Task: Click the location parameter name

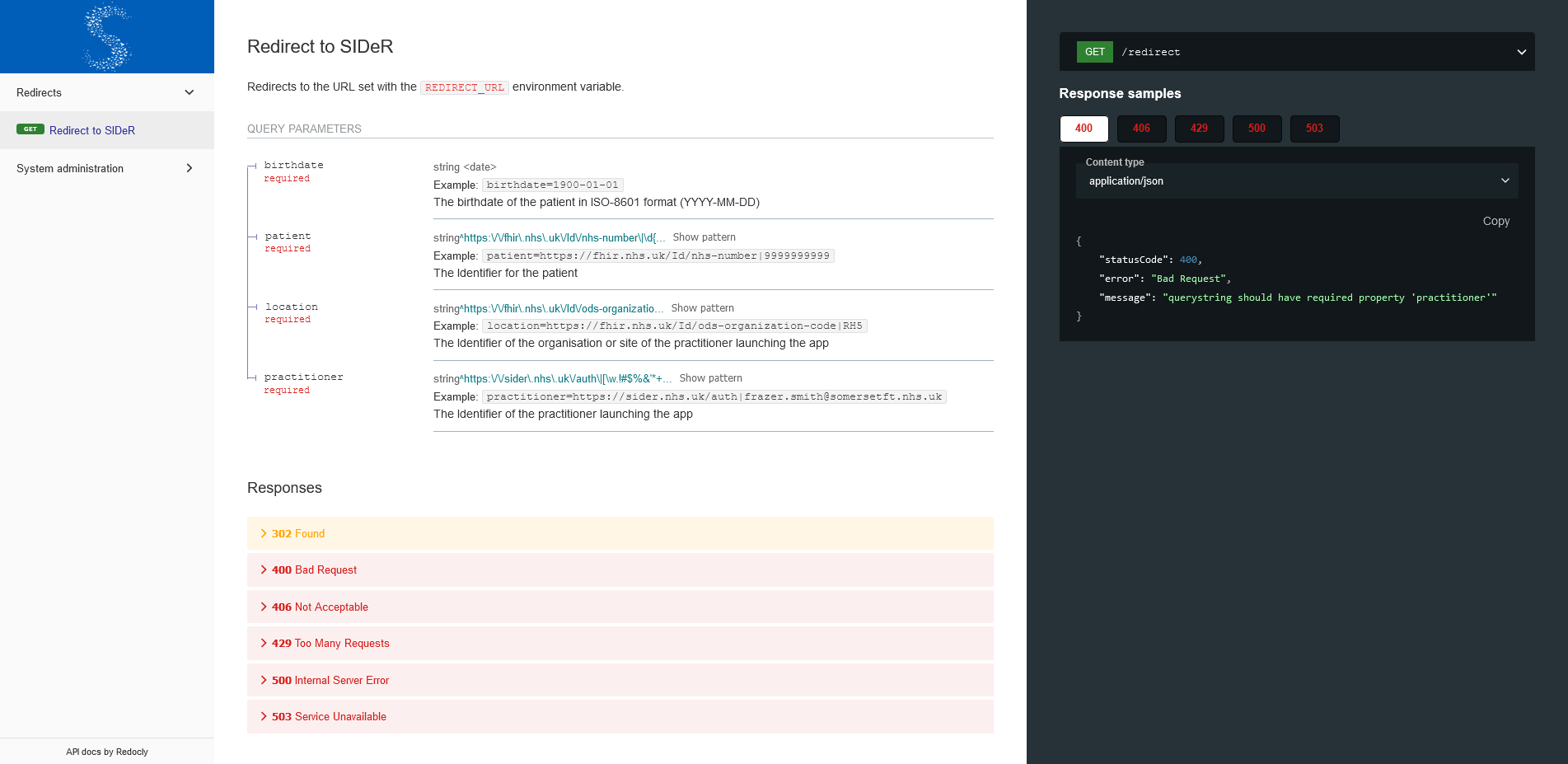Action: click(x=291, y=307)
